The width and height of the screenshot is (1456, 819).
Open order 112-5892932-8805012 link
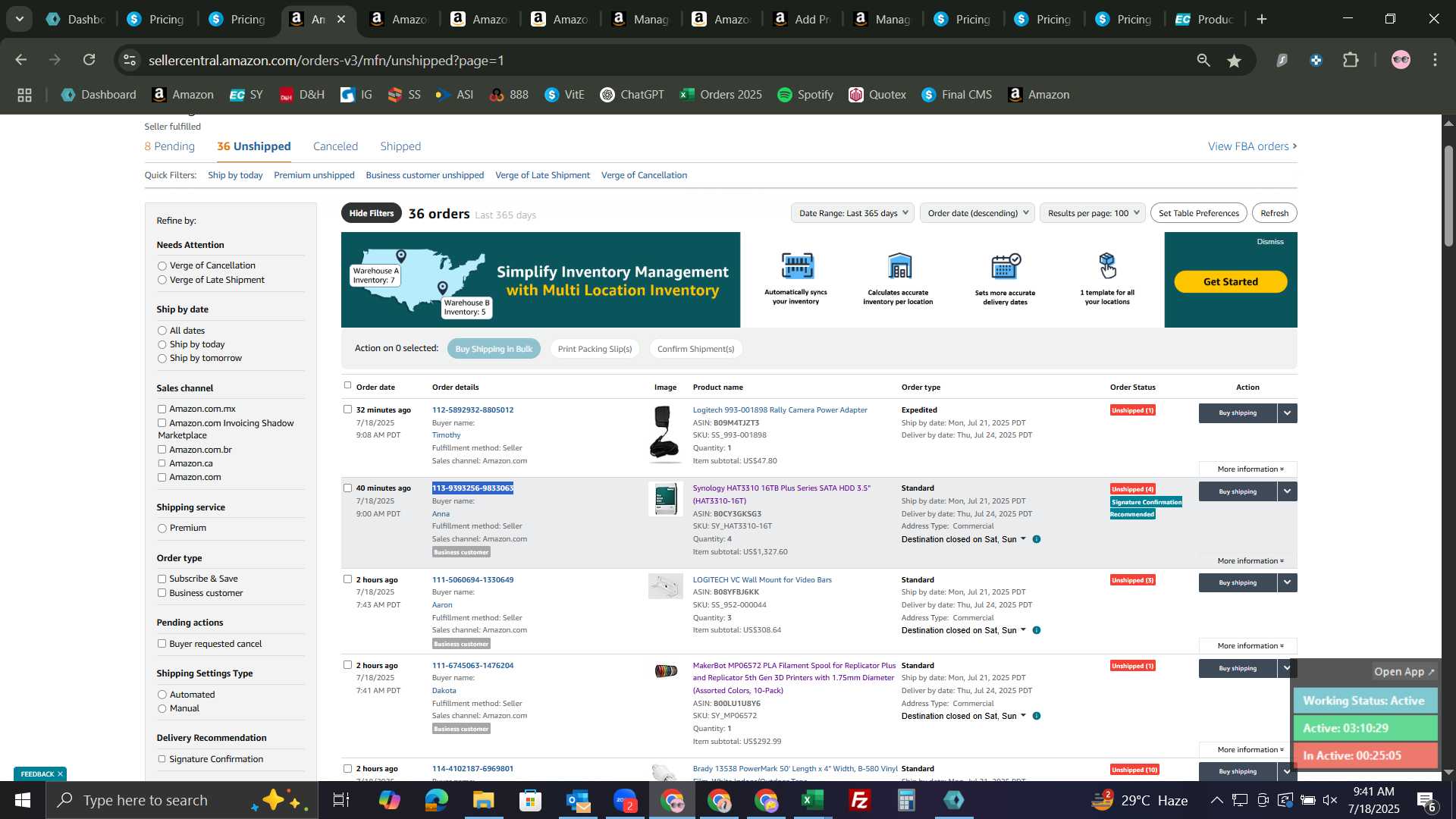coord(472,410)
